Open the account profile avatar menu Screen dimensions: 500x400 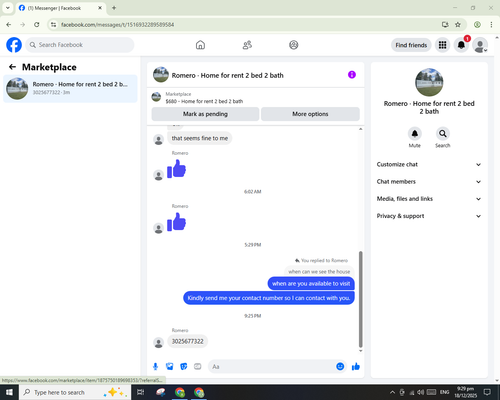pyautogui.click(x=480, y=45)
